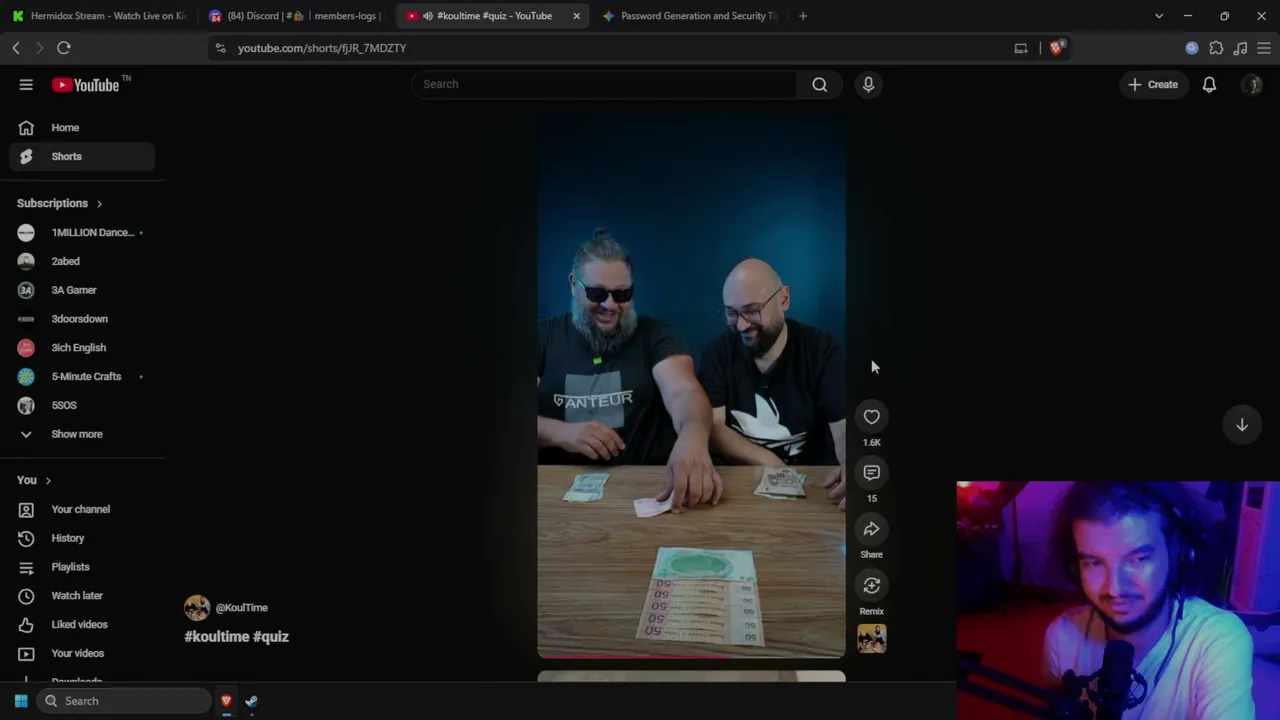Screen dimensions: 1280x720
Task: Open a new browser tab
Action: [803, 16]
